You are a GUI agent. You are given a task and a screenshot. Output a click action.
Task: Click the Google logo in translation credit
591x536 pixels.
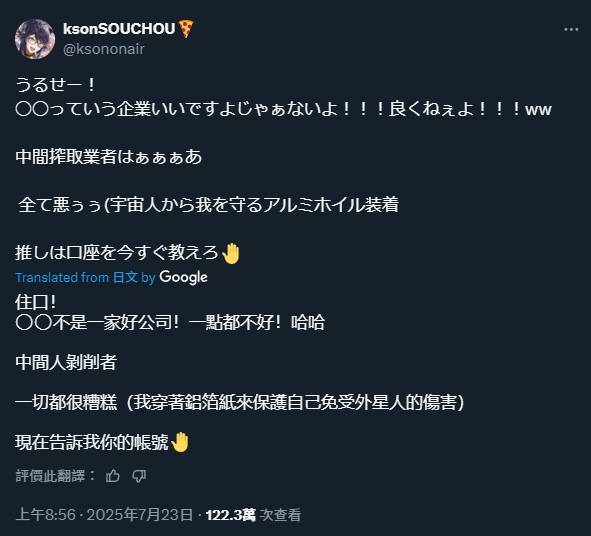[x=183, y=277]
